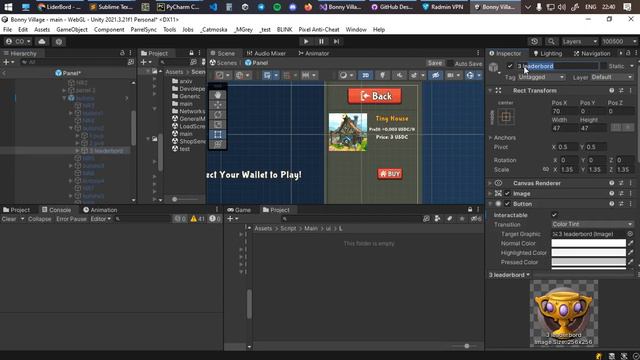
Task: Switch to the Console tab
Action: 57,210
